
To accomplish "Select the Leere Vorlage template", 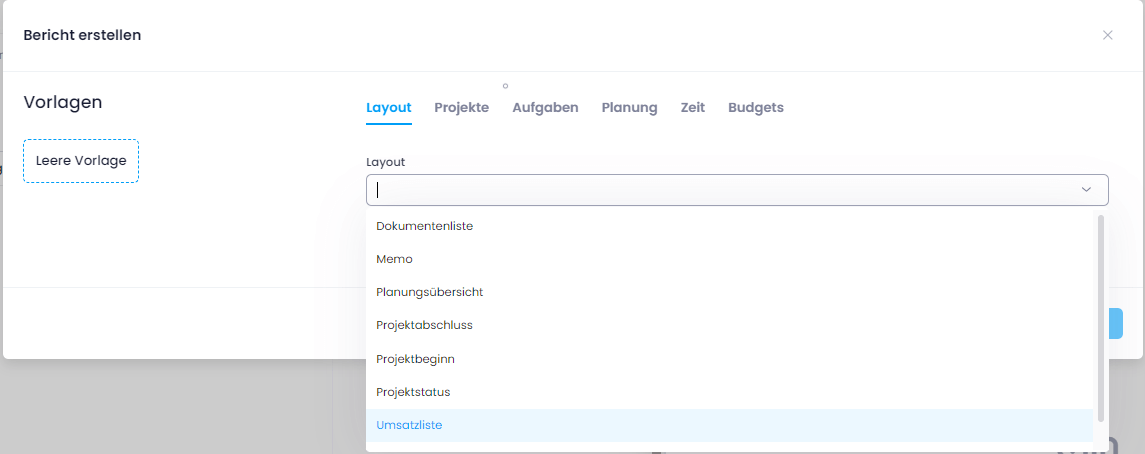I will coord(81,161).
